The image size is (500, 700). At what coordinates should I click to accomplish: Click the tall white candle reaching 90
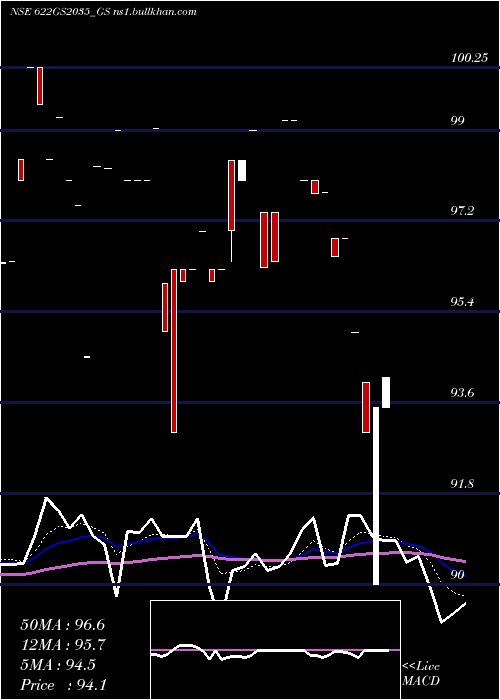(x=376, y=496)
